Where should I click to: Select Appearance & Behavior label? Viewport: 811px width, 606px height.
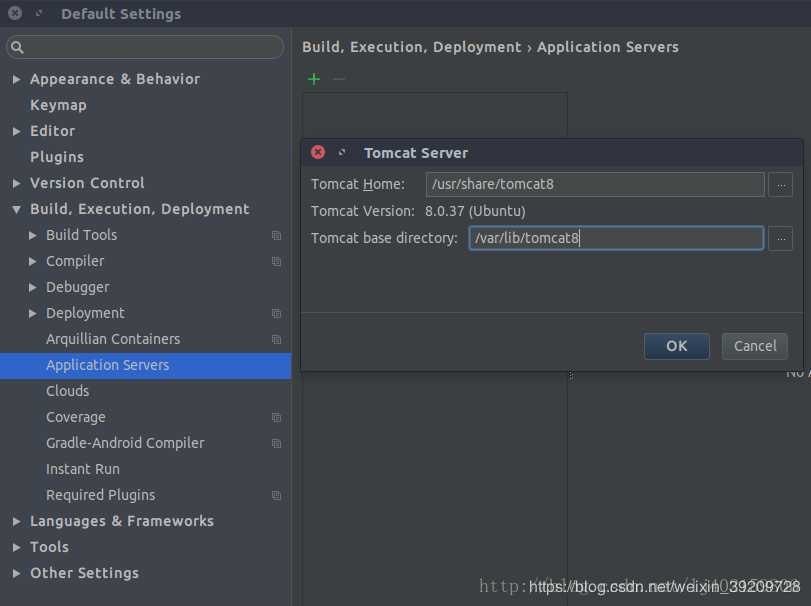[x=115, y=79]
